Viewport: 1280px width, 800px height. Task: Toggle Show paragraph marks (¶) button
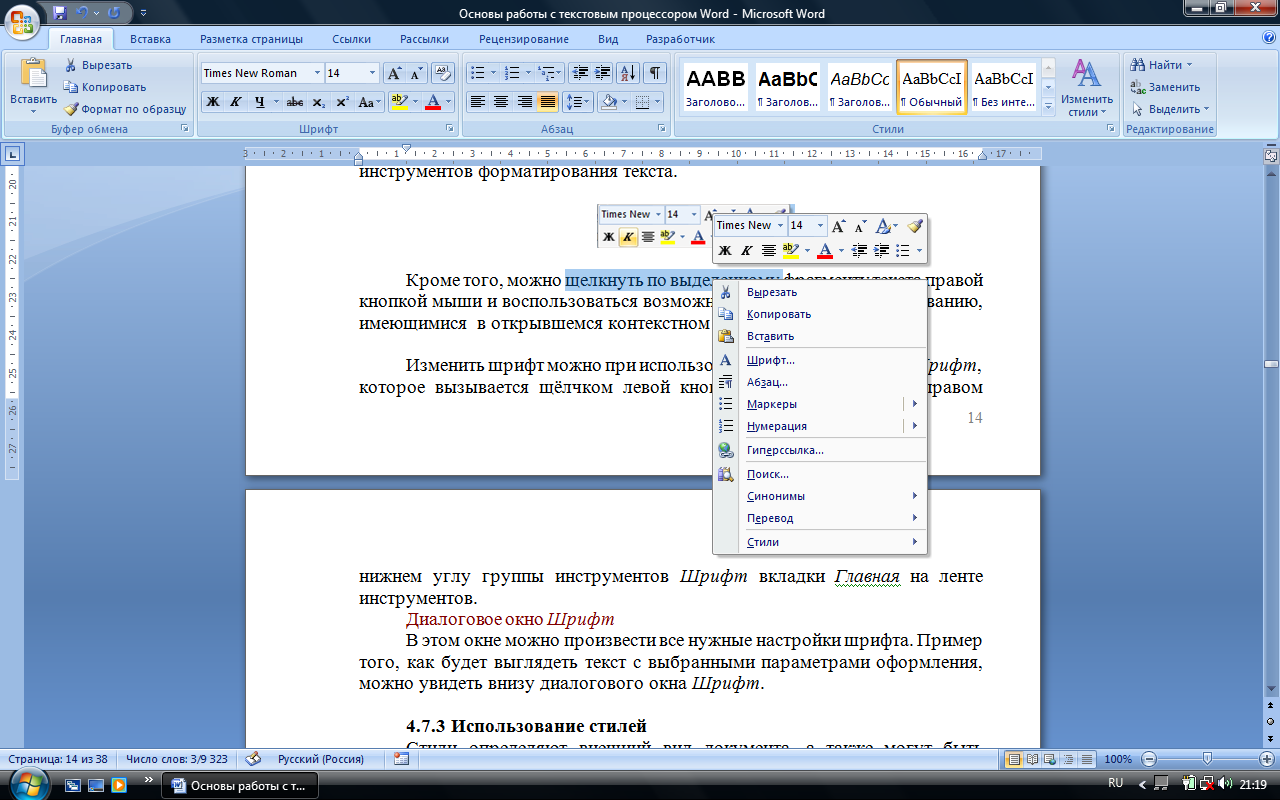coord(655,73)
